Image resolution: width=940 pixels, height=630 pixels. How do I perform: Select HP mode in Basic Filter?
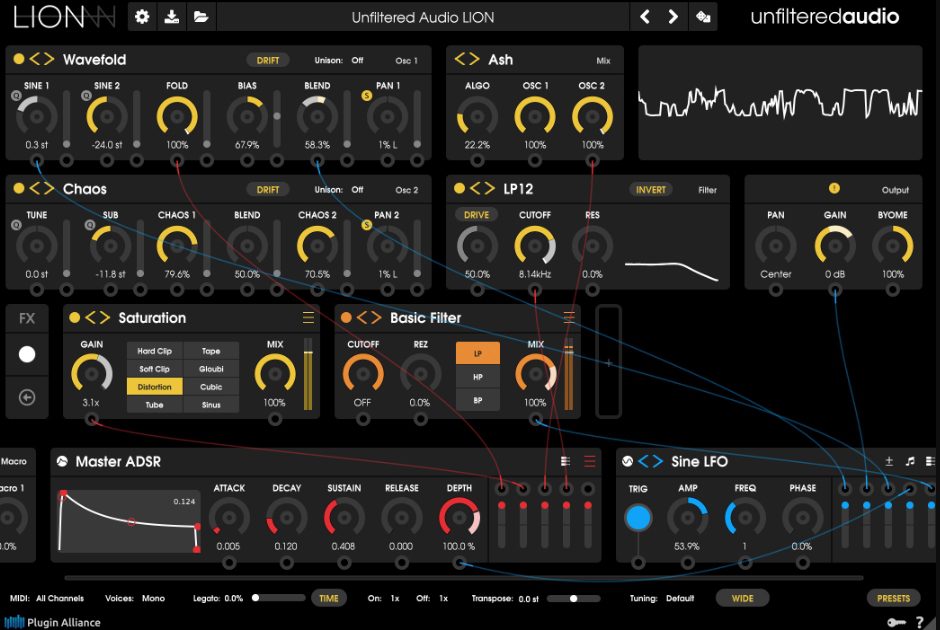(x=478, y=376)
